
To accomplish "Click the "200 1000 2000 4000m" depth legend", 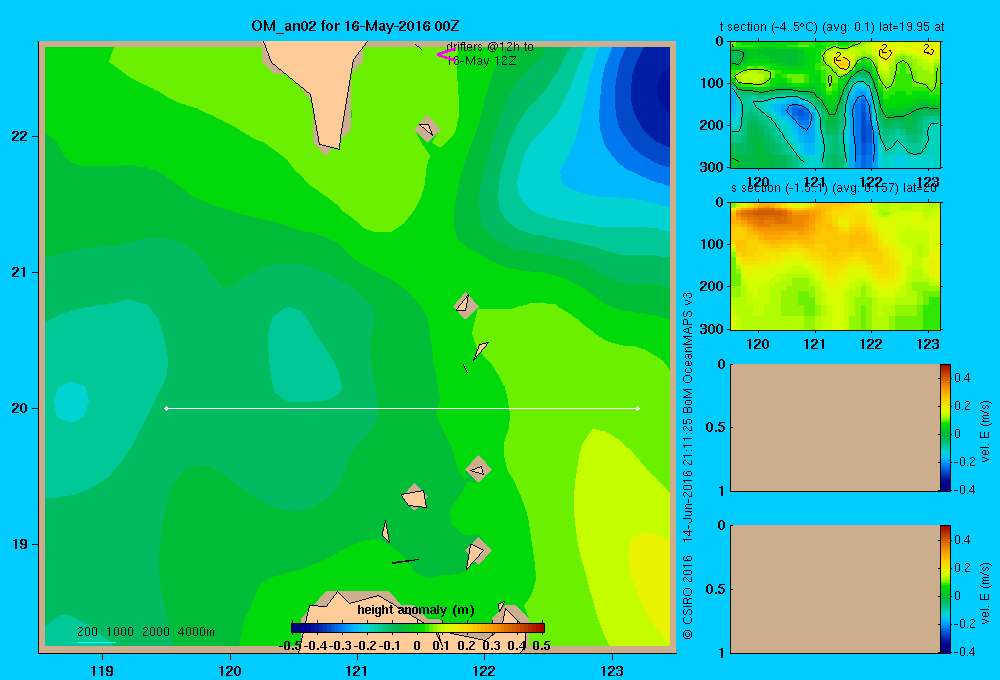I will 145,632.
